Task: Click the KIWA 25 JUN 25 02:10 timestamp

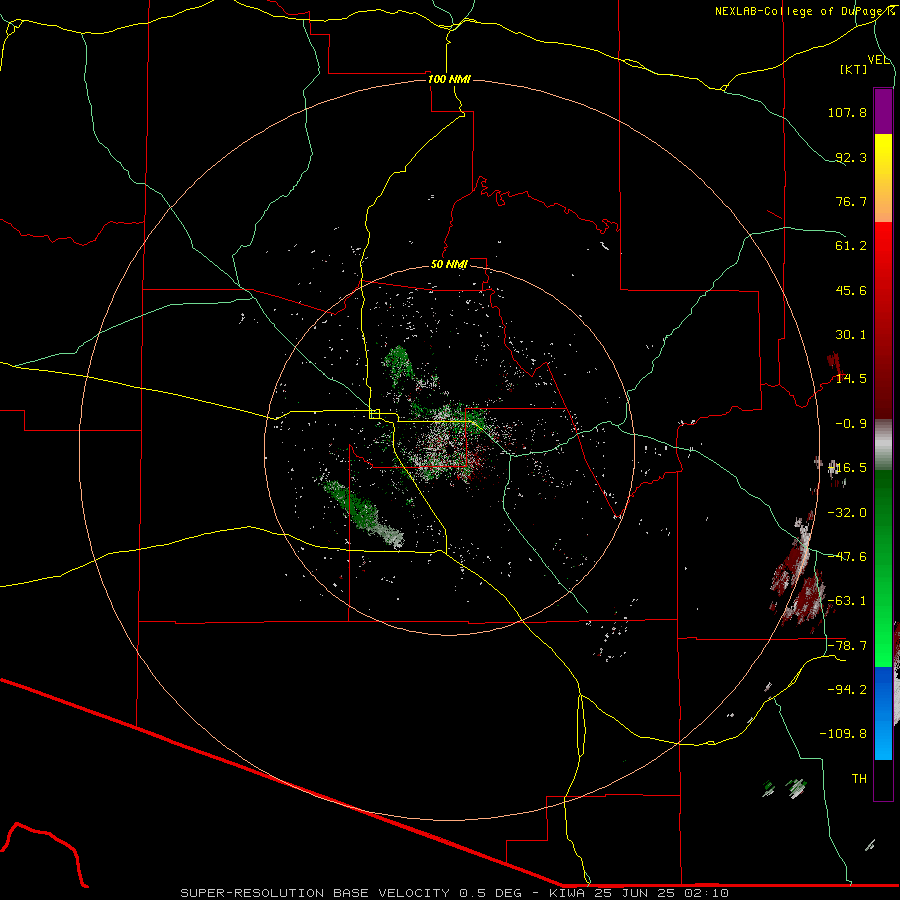Action: [639, 893]
